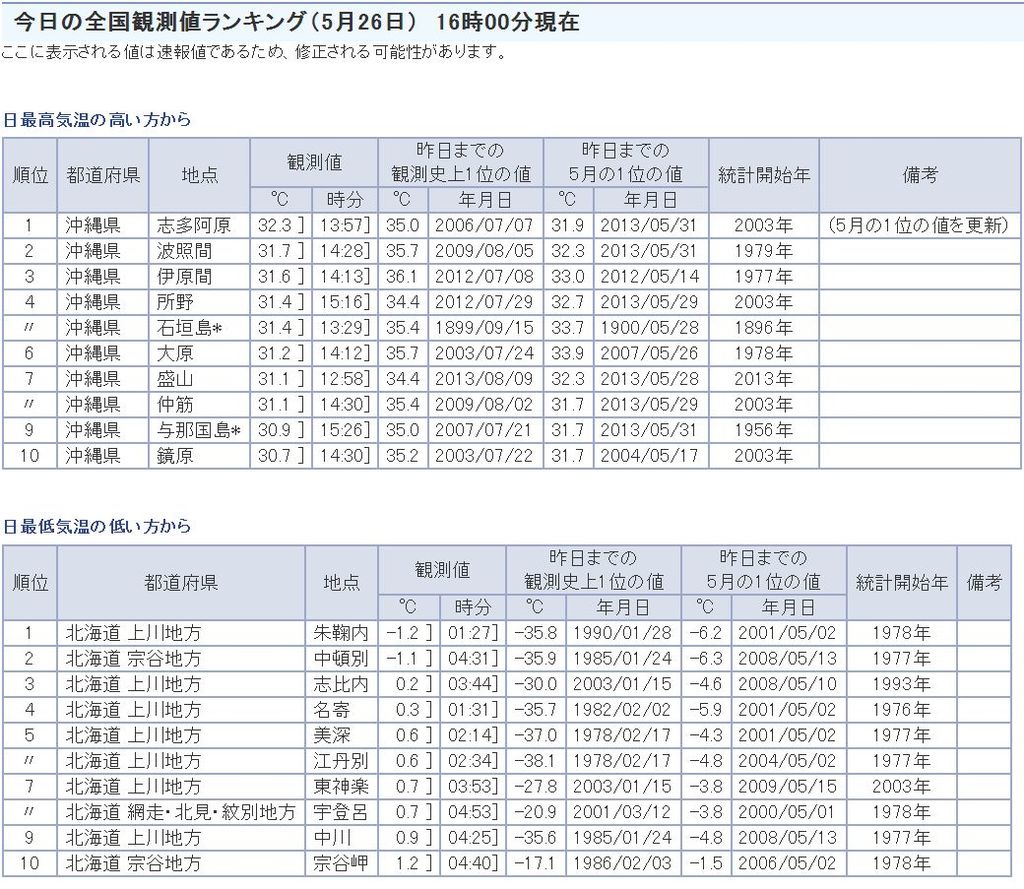Click the 石垣島* station entry
The width and height of the screenshot is (1024, 889).
pyautogui.click(x=199, y=327)
